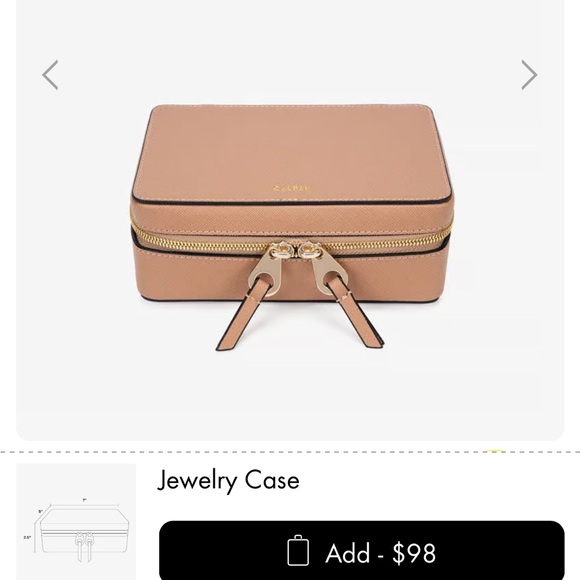Click the $98 price text
Screen dimensions: 580x580
click(x=414, y=553)
